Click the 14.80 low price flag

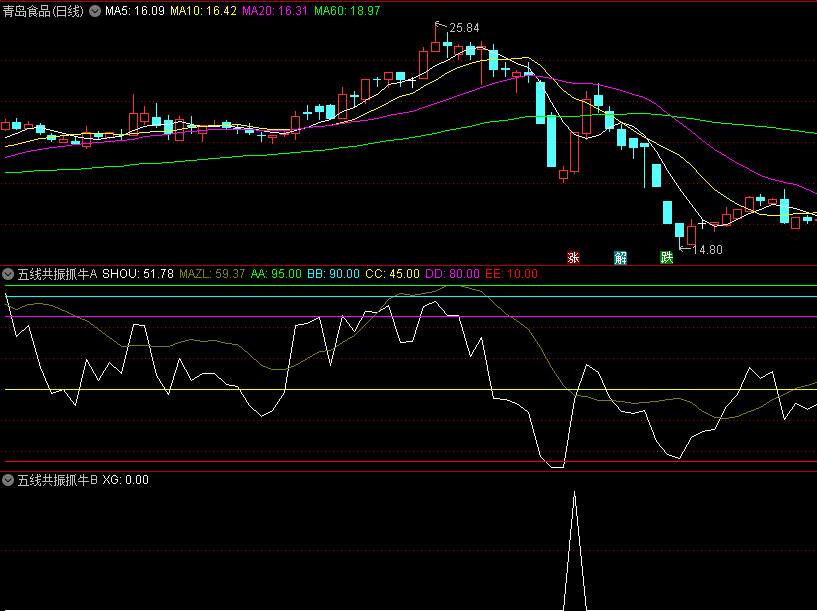[707, 249]
